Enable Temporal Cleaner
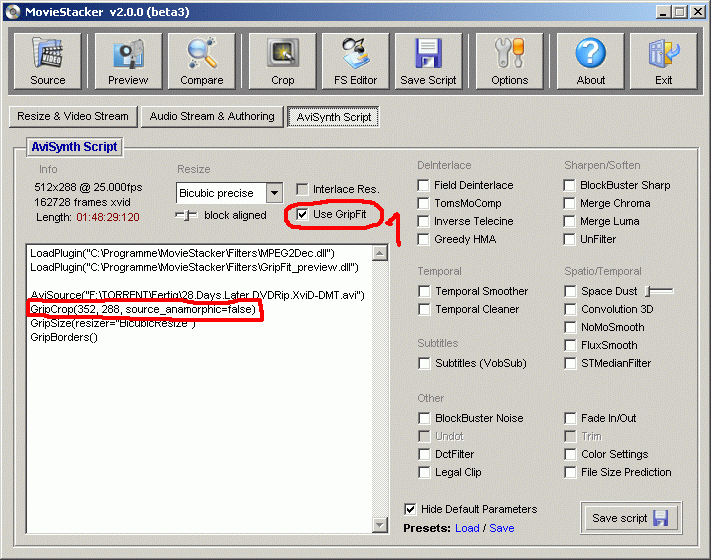The image size is (711, 560). 424,309
